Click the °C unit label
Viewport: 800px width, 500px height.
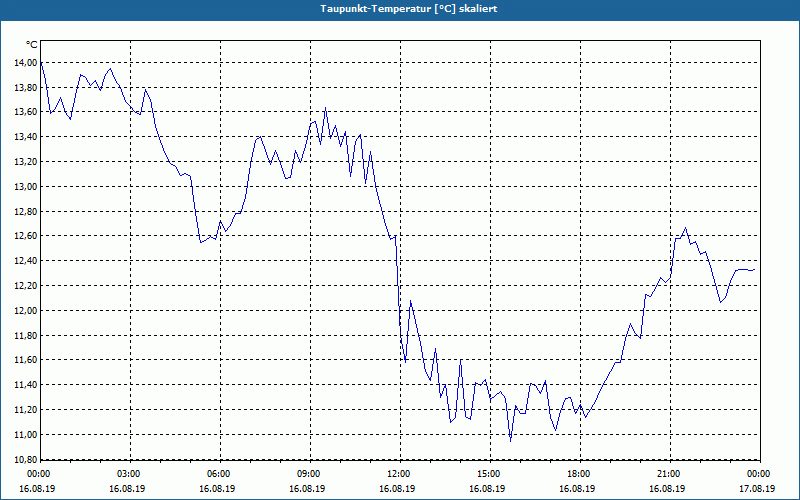pyautogui.click(x=32, y=45)
